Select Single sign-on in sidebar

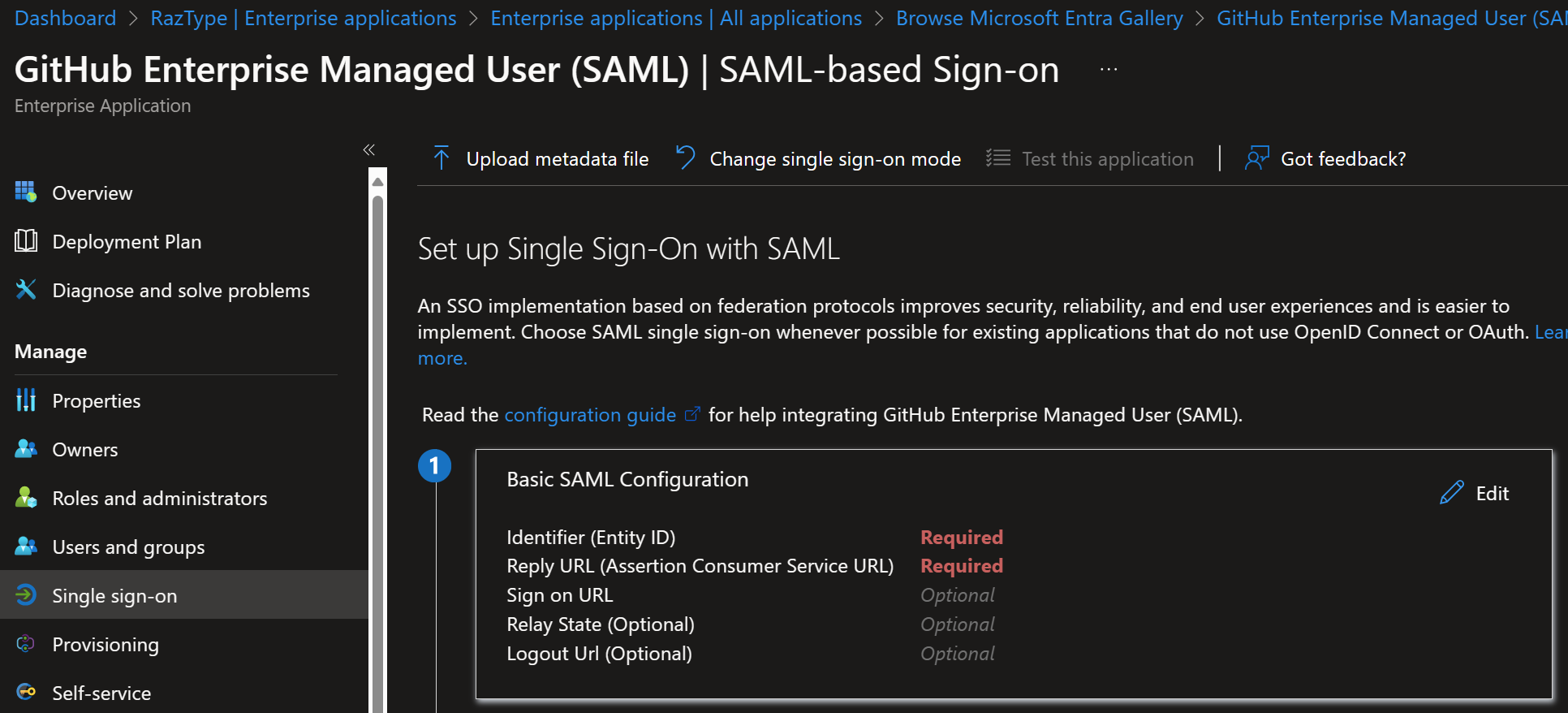click(114, 596)
